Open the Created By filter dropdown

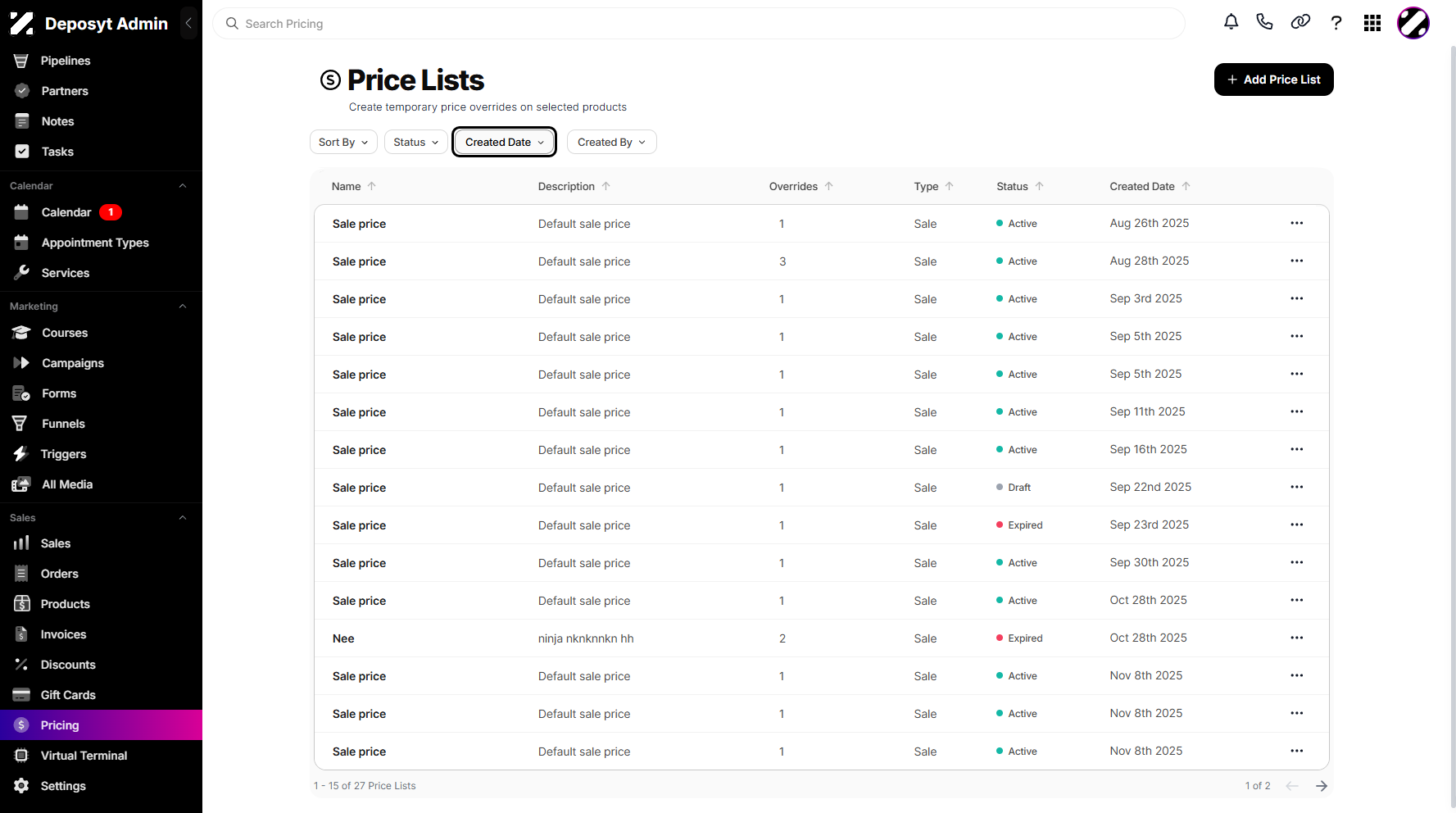[612, 142]
